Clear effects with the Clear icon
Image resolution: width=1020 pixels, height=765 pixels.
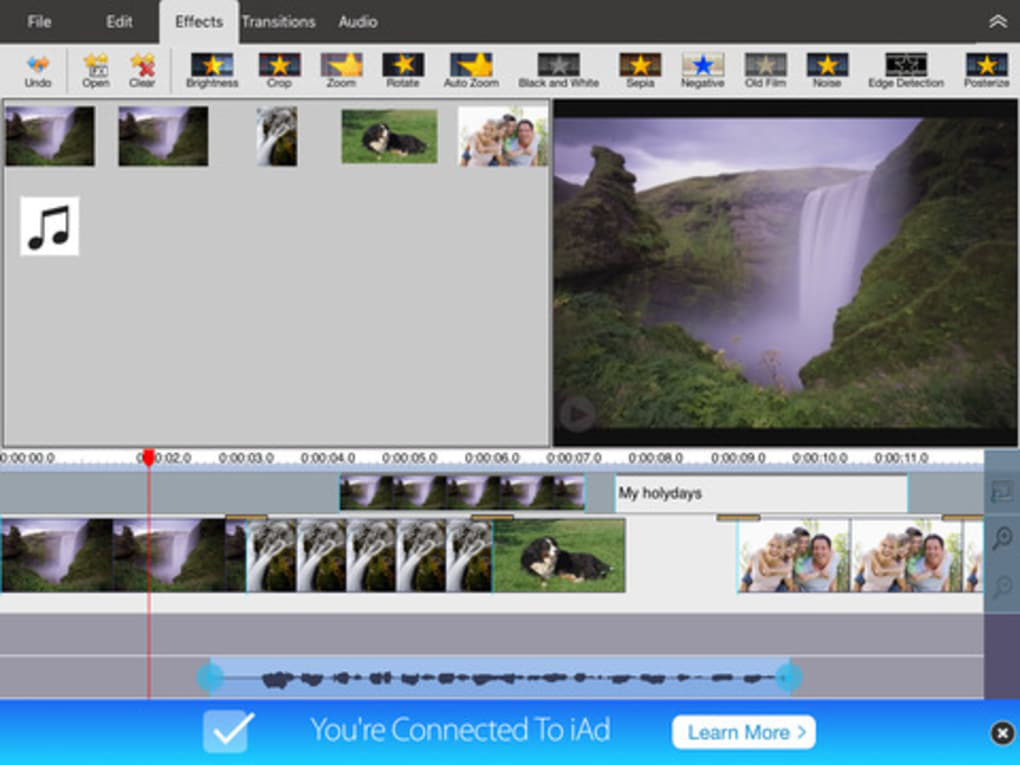[x=142, y=70]
